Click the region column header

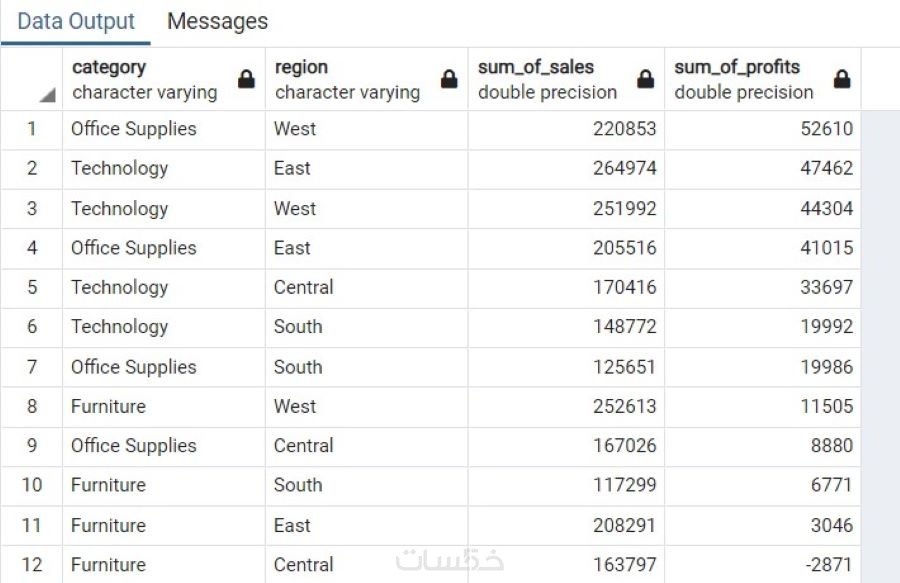point(347,79)
